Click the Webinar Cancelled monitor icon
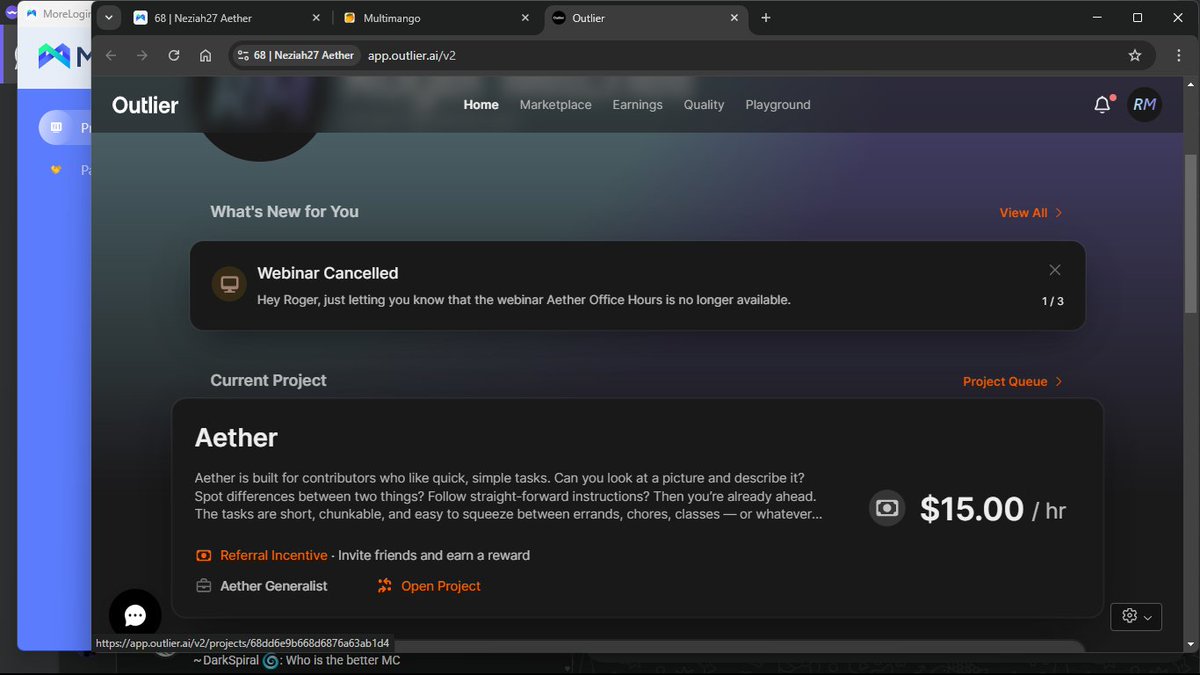 (x=229, y=284)
